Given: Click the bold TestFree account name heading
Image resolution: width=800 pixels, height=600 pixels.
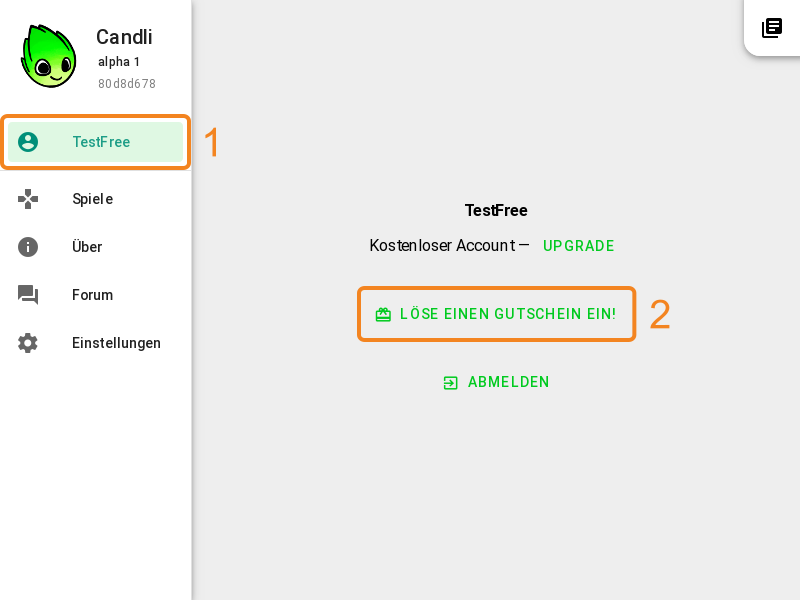Looking at the screenshot, I should coord(496,210).
